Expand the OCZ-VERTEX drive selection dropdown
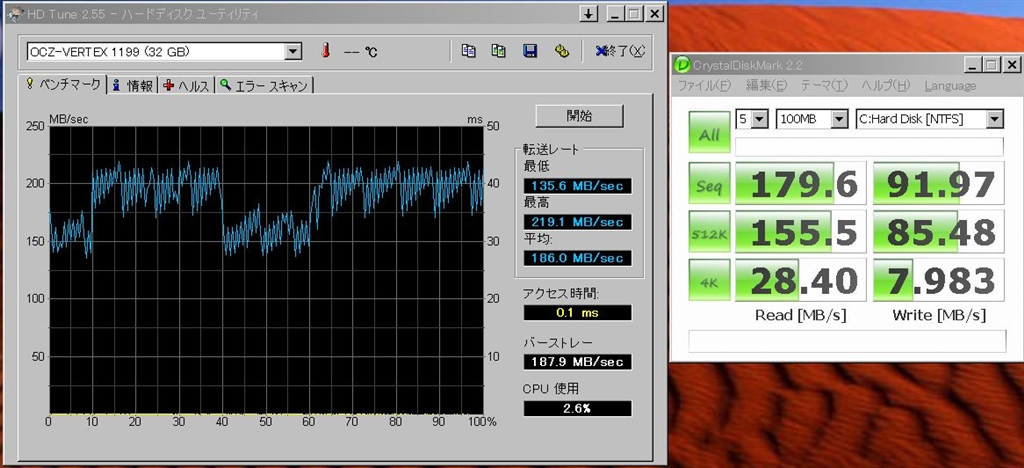Image resolution: width=1024 pixels, height=468 pixels. point(293,52)
